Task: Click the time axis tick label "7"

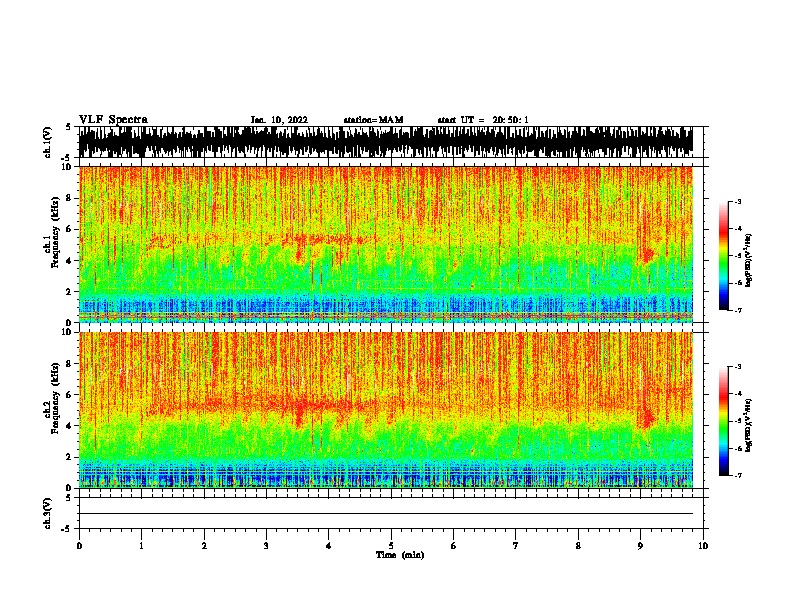Action: pos(516,546)
